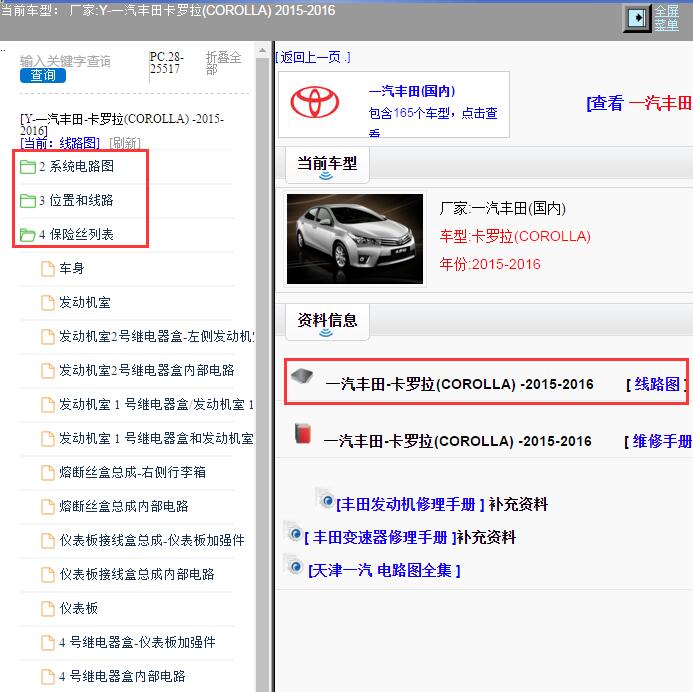Click icon beside 丰田变速器修理手册 link
Image resolution: width=693 pixels, height=692 pixels.
[293, 532]
